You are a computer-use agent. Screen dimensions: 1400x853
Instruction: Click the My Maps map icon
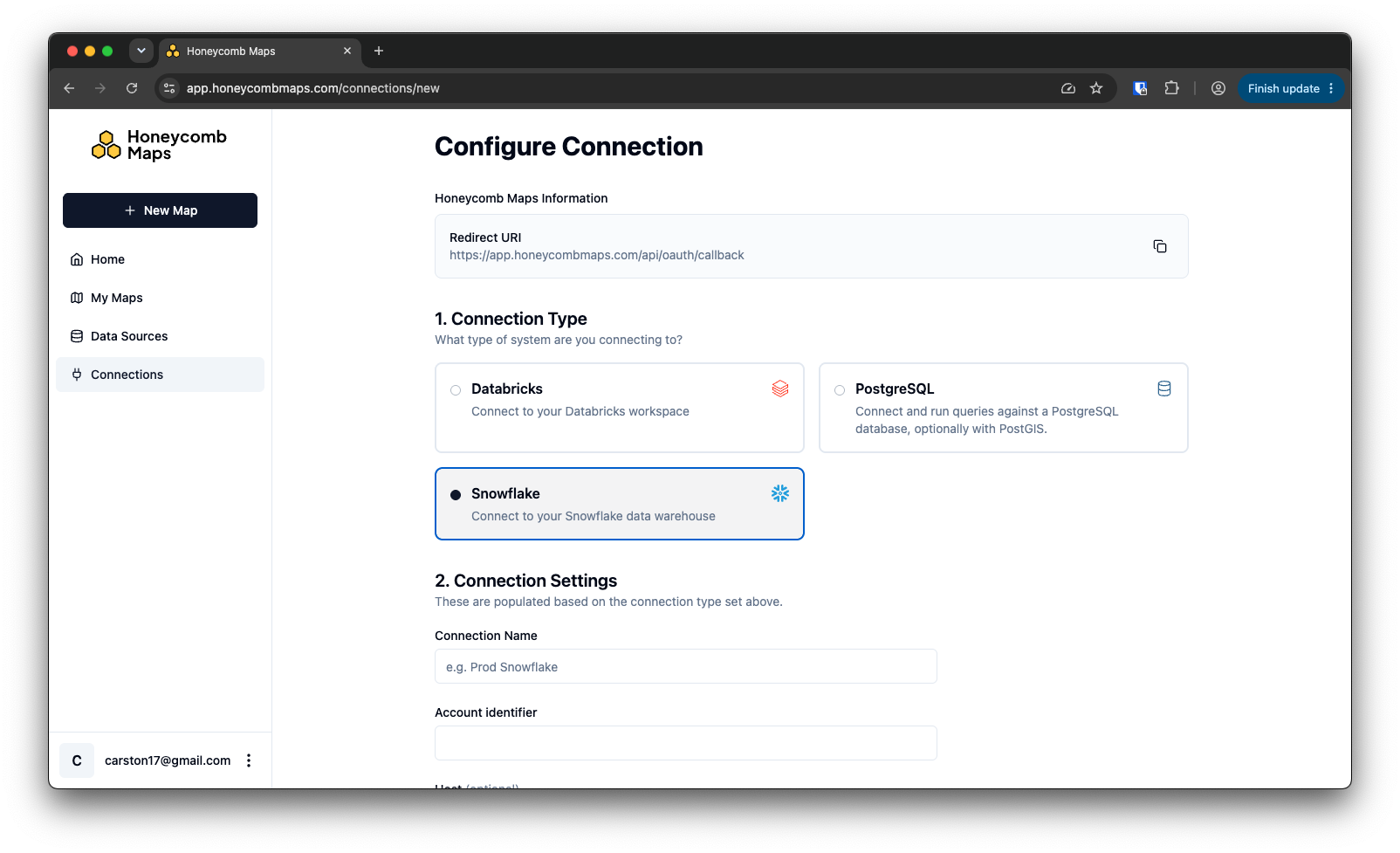(x=77, y=298)
